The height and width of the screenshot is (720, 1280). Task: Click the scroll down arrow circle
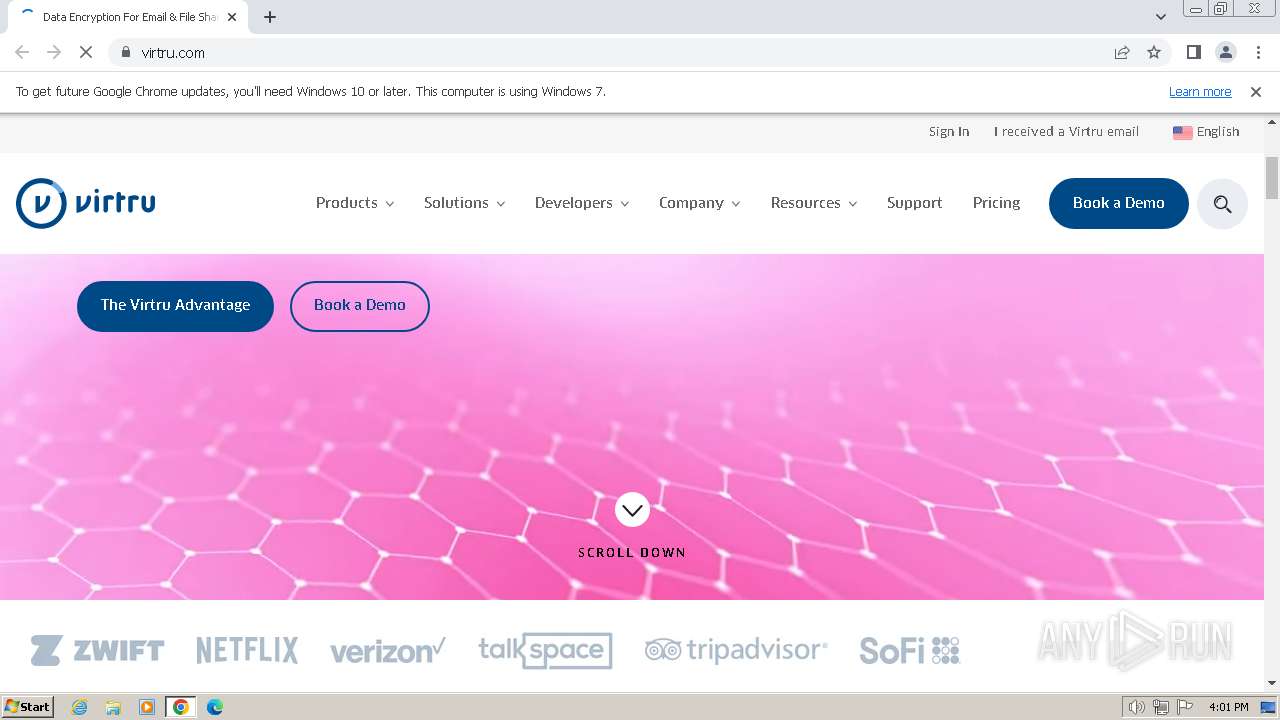tap(632, 510)
